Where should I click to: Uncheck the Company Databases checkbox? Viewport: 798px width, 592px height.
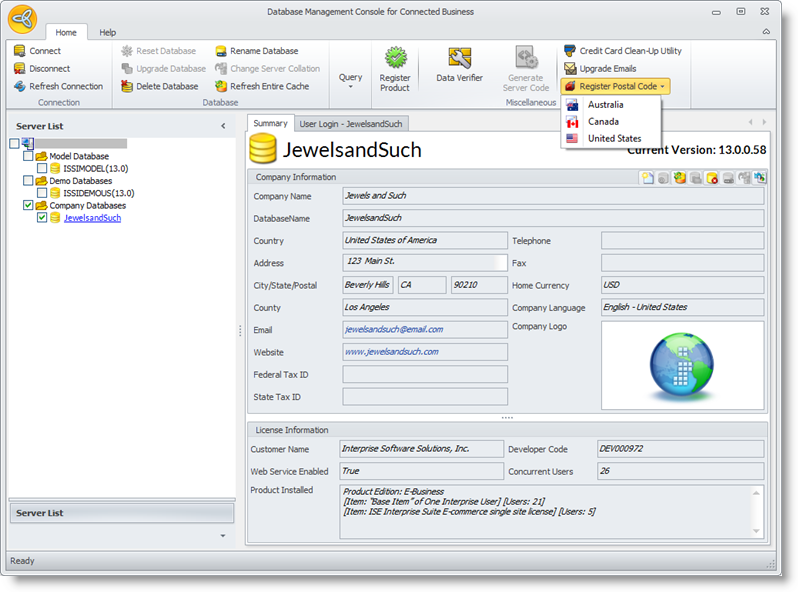pyautogui.click(x=28, y=205)
